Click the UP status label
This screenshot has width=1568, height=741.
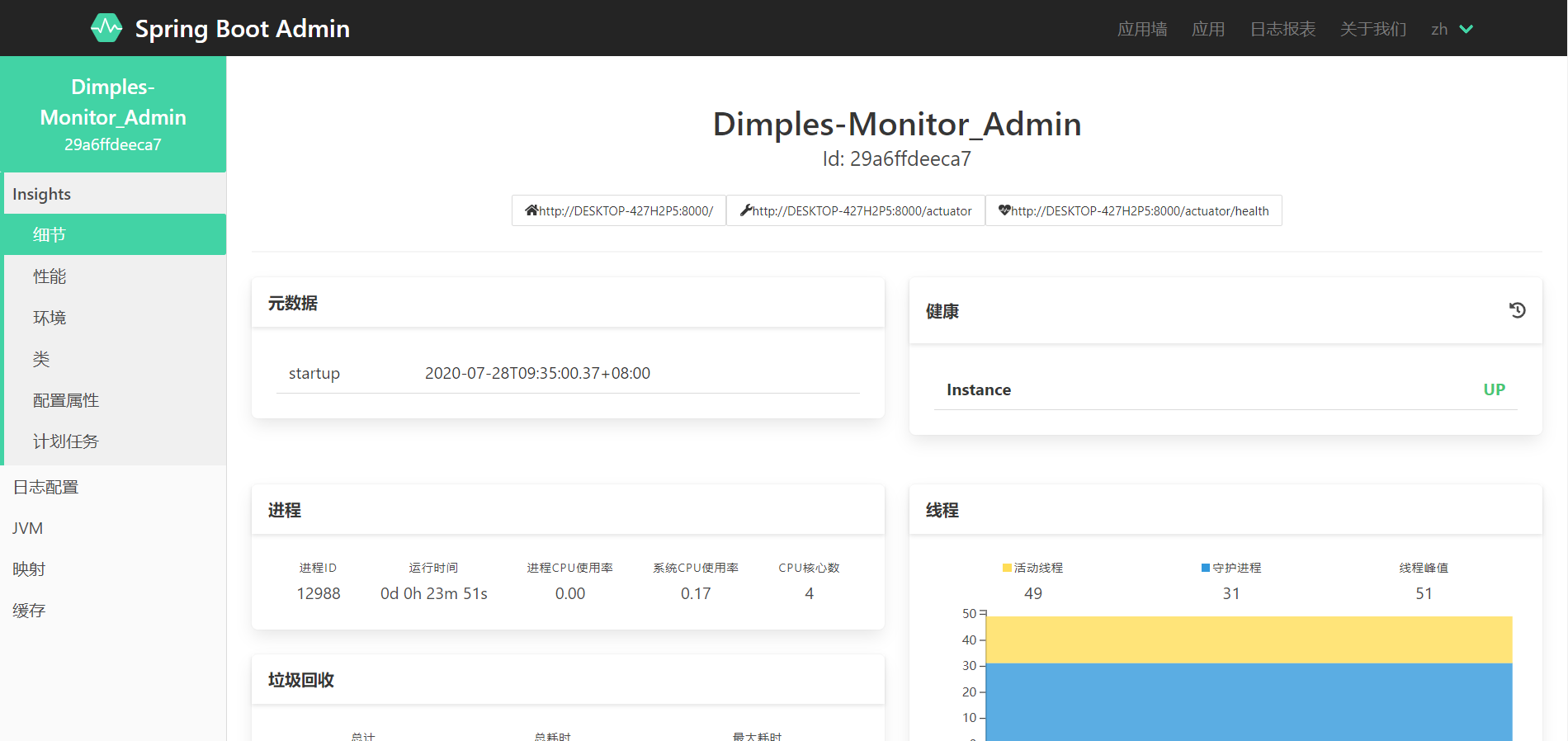point(1494,389)
